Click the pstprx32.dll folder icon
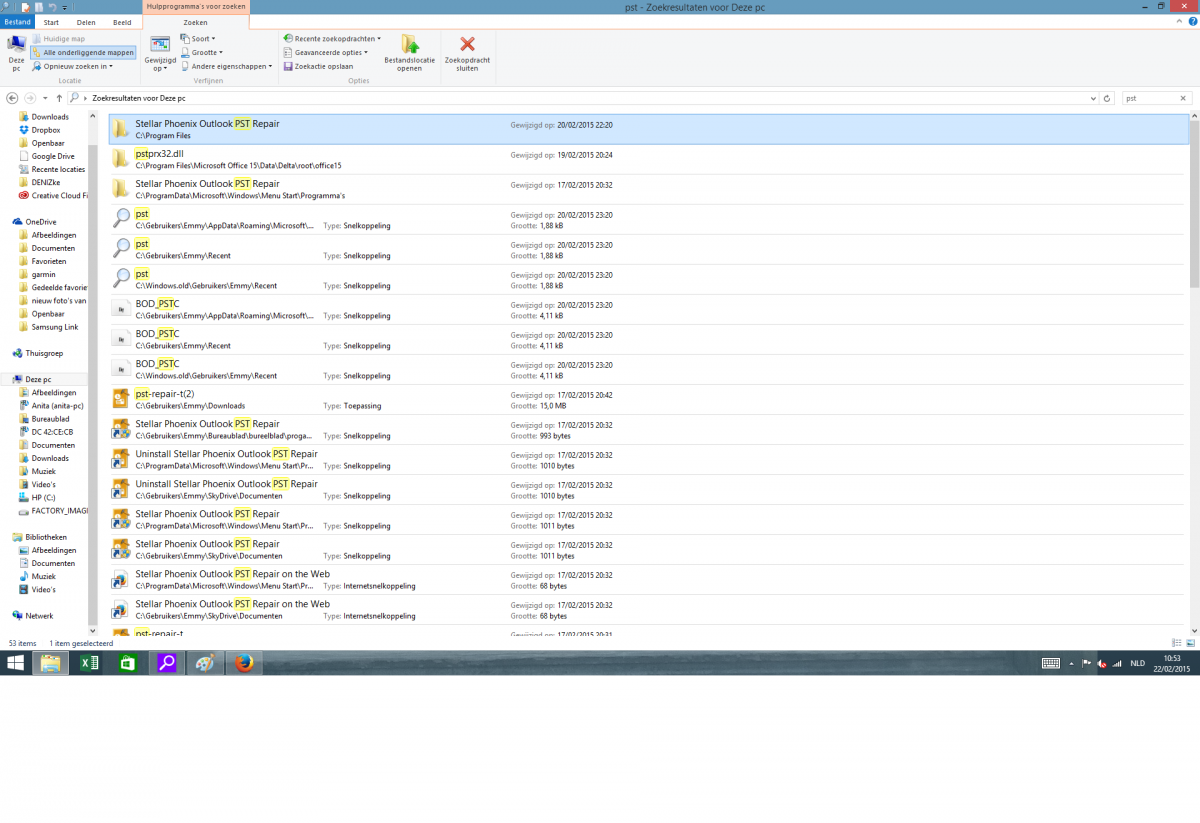 121,160
